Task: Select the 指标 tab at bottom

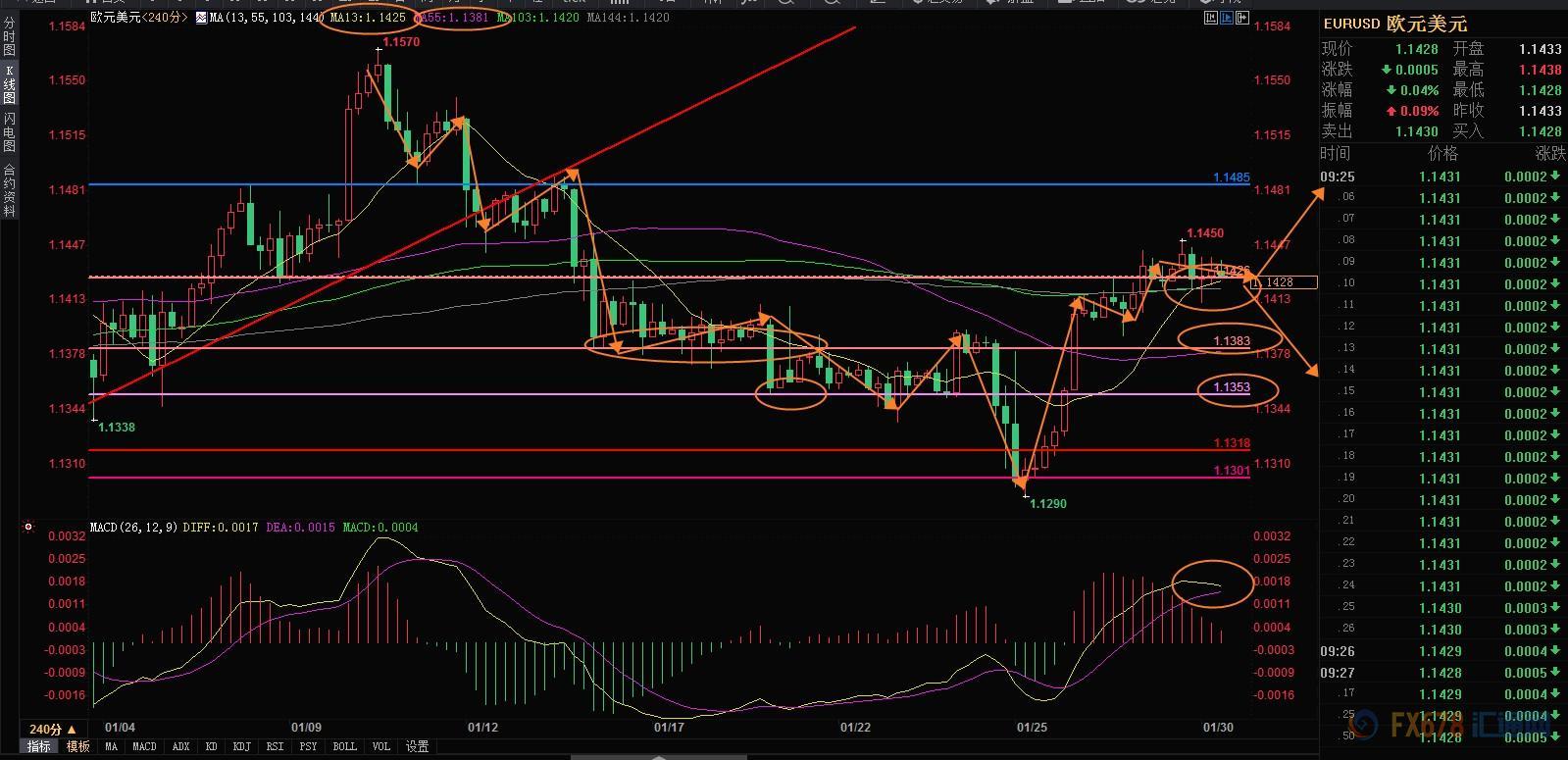Action: point(38,747)
